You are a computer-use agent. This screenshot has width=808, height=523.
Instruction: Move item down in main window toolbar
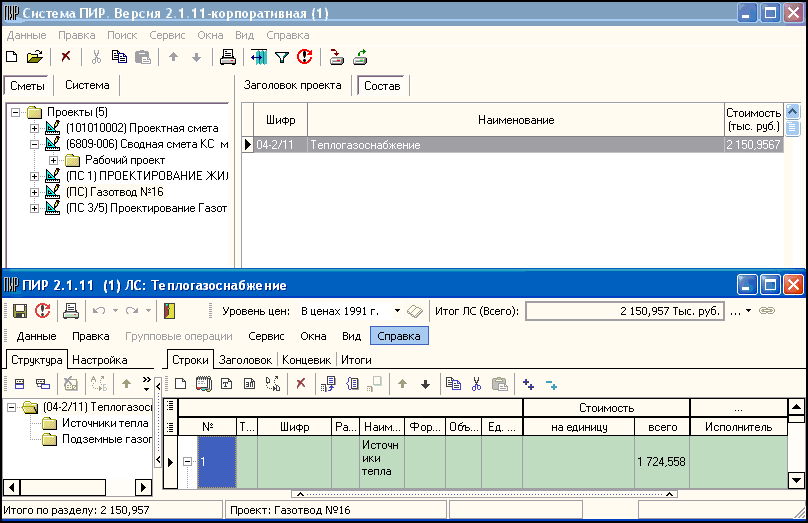click(x=196, y=58)
